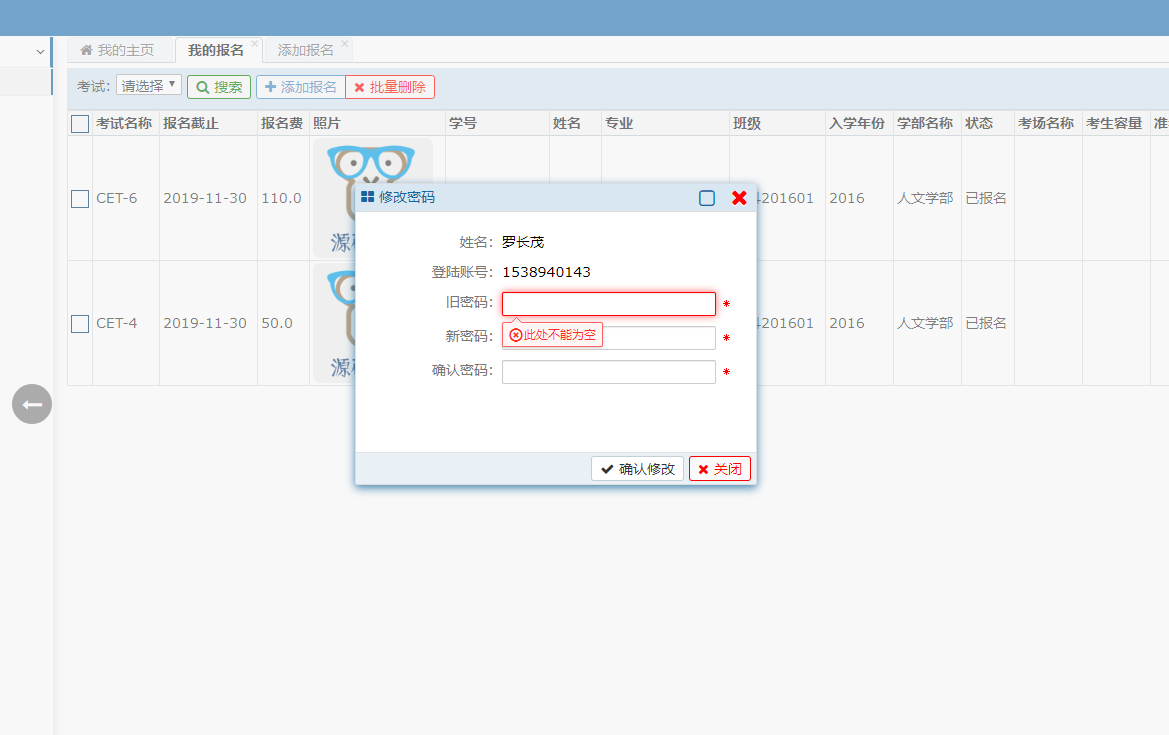Check the select-all checkbox in the table header

(79, 122)
